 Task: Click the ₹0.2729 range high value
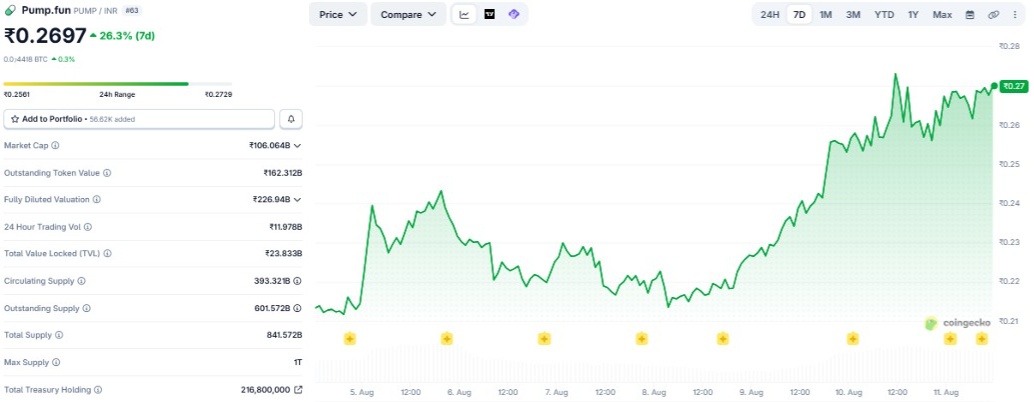[218, 94]
